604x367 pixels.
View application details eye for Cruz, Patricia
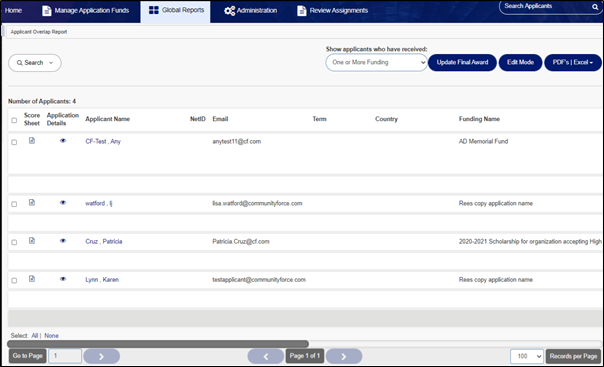tap(63, 241)
